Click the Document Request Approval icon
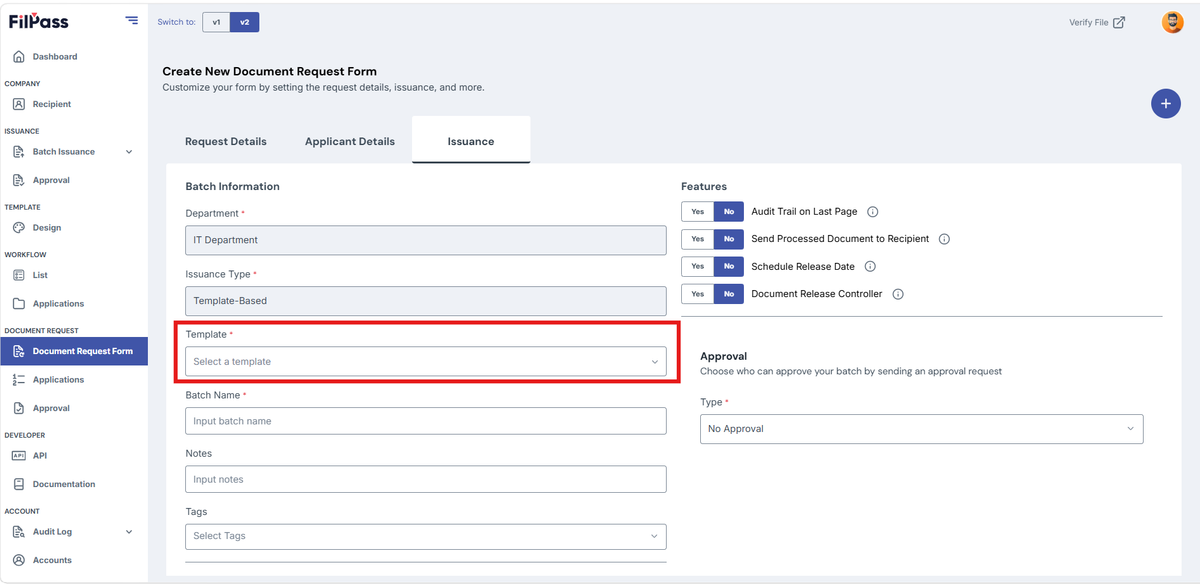The width and height of the screenshot is (1200, 584). click(18, 408)
